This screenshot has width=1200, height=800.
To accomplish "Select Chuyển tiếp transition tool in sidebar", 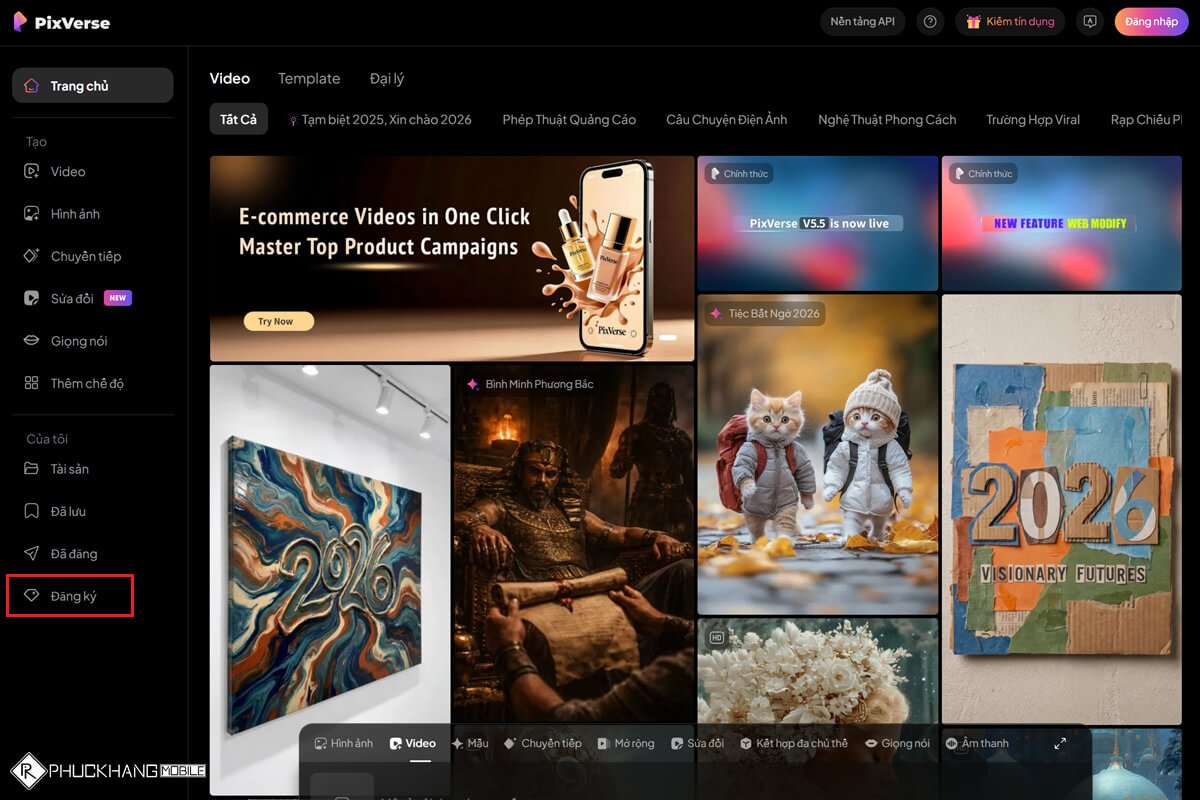I will [85, 256].
